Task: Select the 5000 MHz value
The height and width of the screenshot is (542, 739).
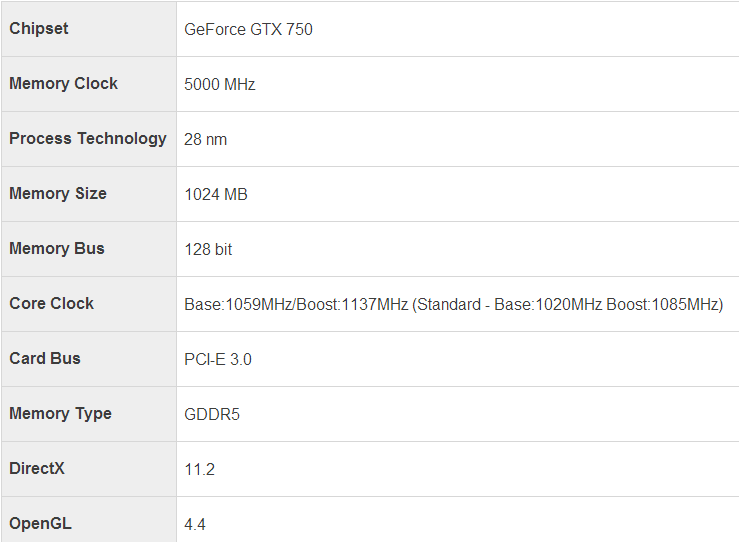Action: [220, 85]
